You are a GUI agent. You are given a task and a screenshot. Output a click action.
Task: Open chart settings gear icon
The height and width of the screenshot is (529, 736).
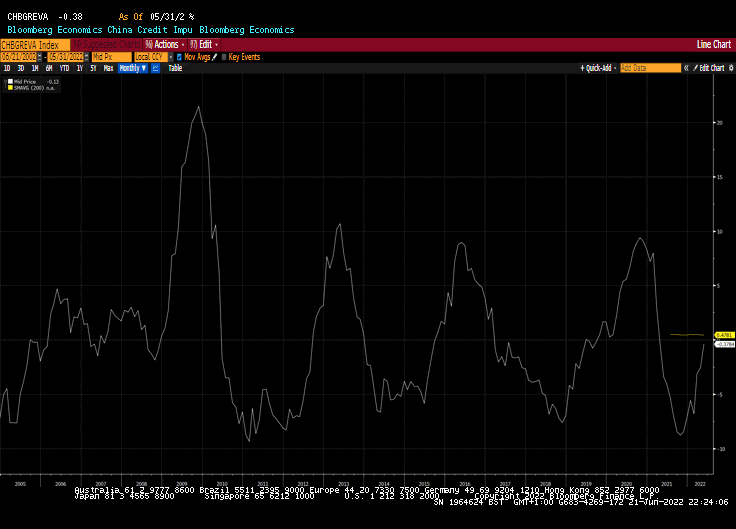(x=730, y=68)
